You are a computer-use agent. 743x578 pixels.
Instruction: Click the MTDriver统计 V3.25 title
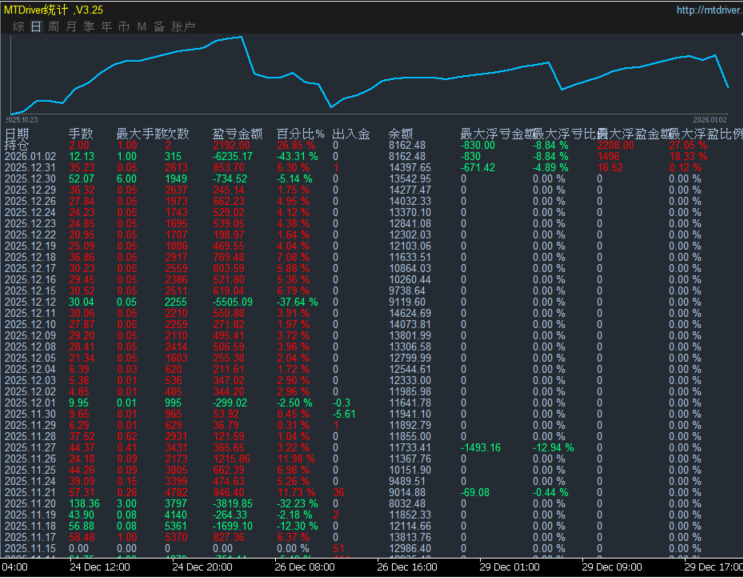tap(53, 10)
